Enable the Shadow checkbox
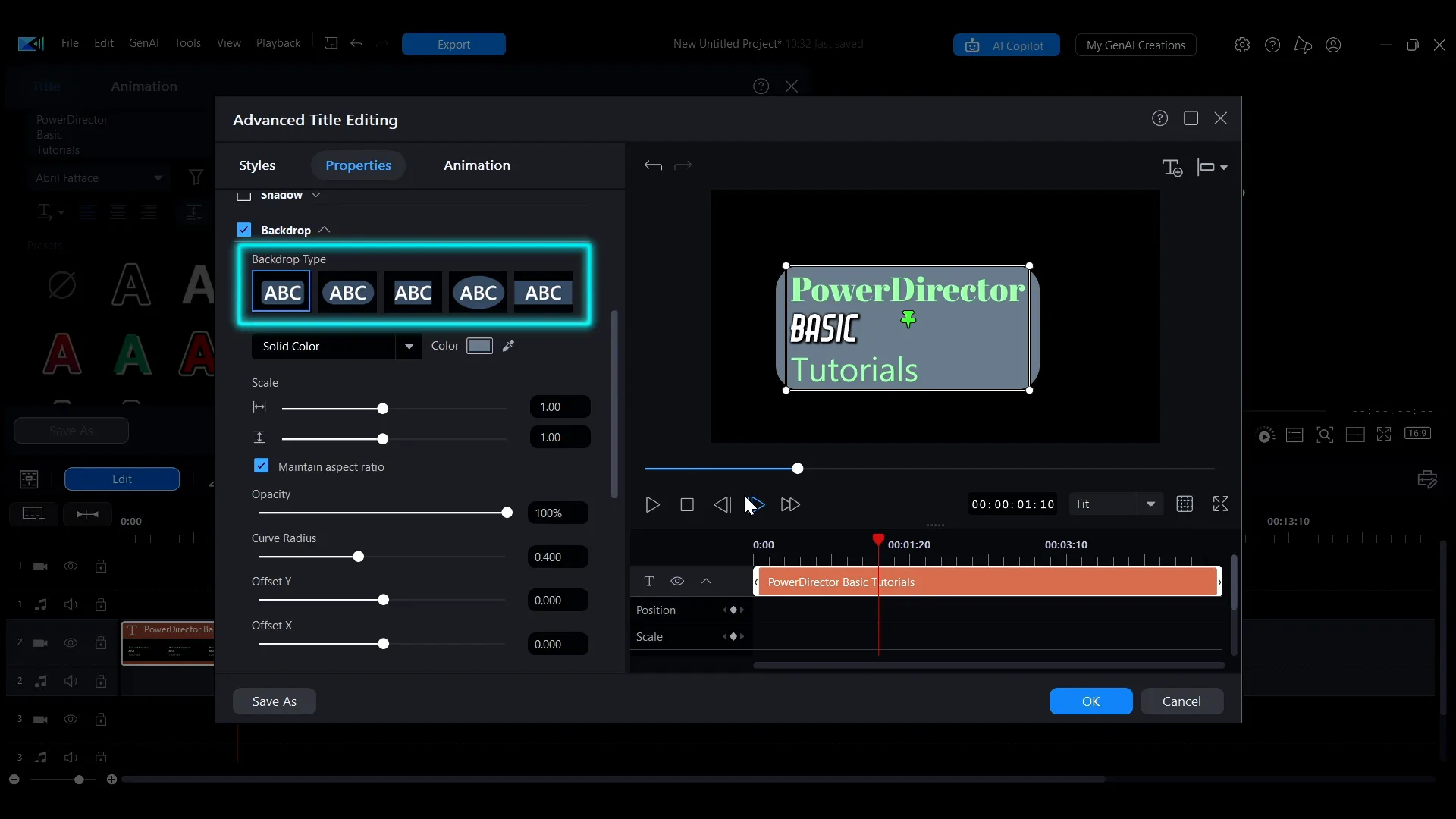Screen dimensions: 1456x819 [243, 196]
